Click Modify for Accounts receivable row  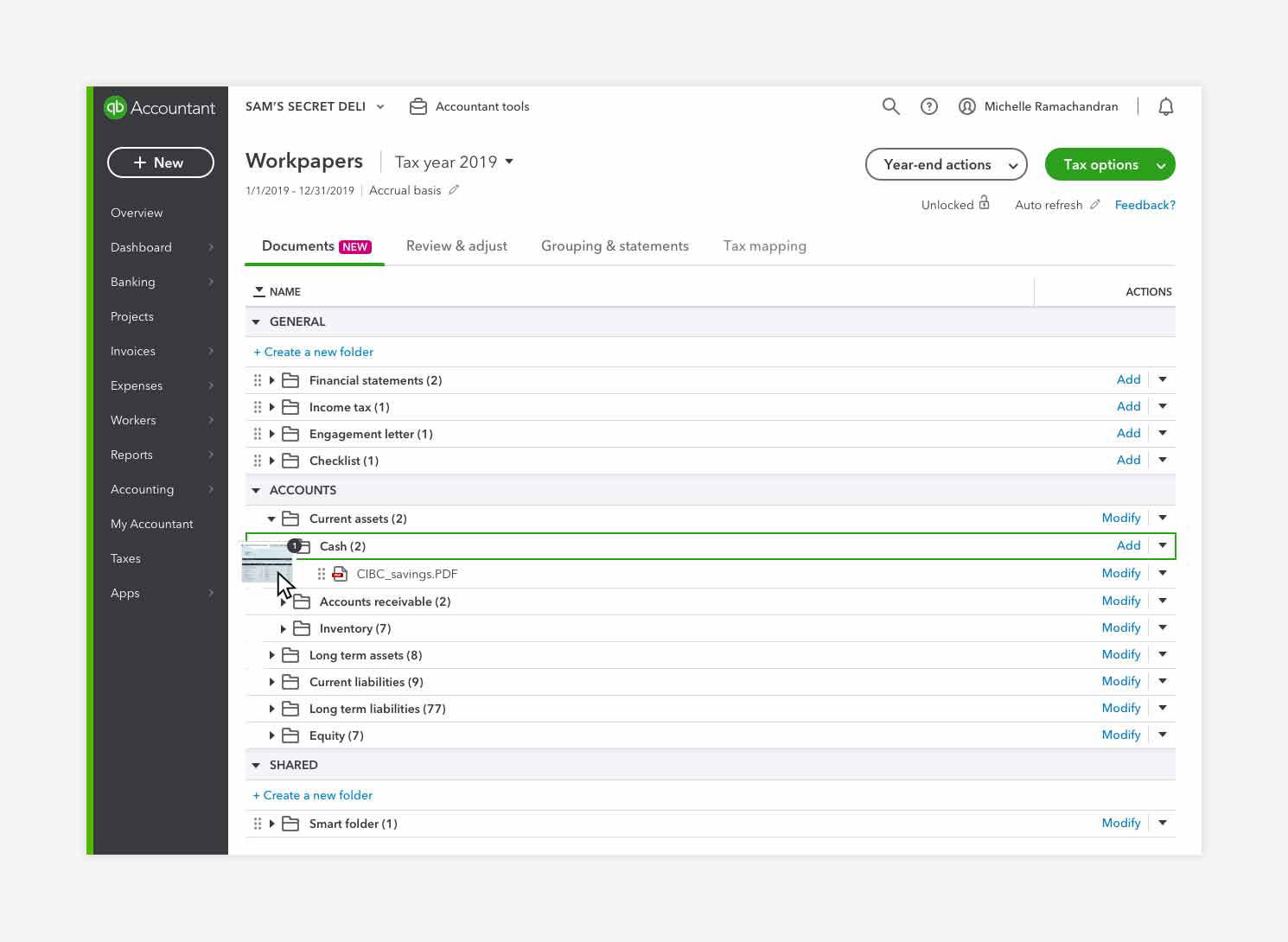(x=1121, y=601)
